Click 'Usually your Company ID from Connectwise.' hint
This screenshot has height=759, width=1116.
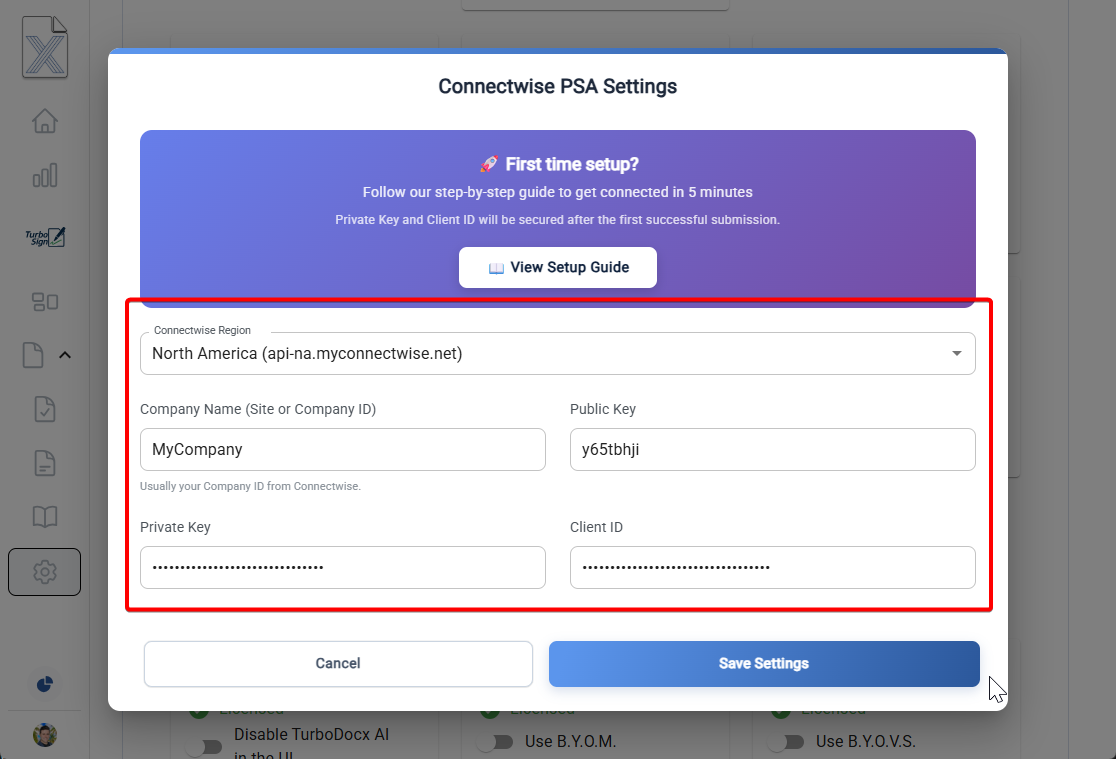pyautogui.click(x=251, y=486)
